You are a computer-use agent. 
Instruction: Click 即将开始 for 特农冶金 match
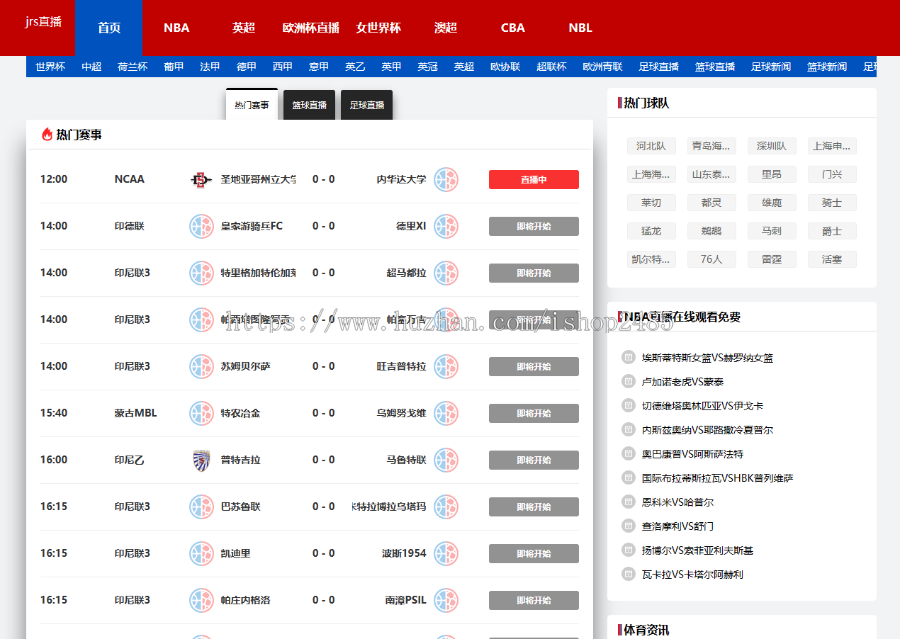[x=534, y=413]
